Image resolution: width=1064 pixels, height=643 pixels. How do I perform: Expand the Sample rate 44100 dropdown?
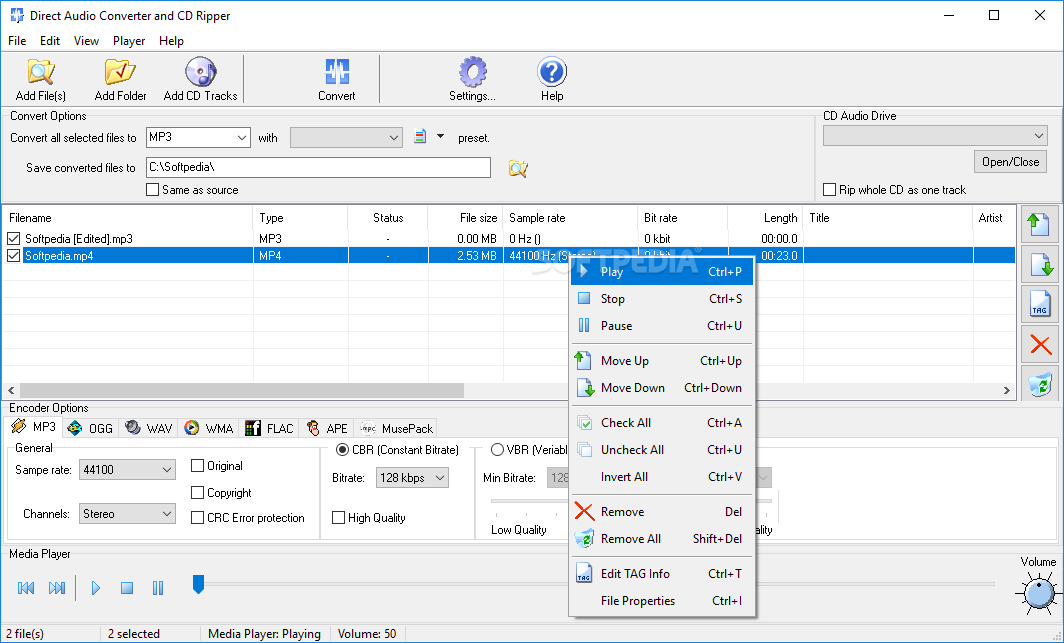[128, 470]
